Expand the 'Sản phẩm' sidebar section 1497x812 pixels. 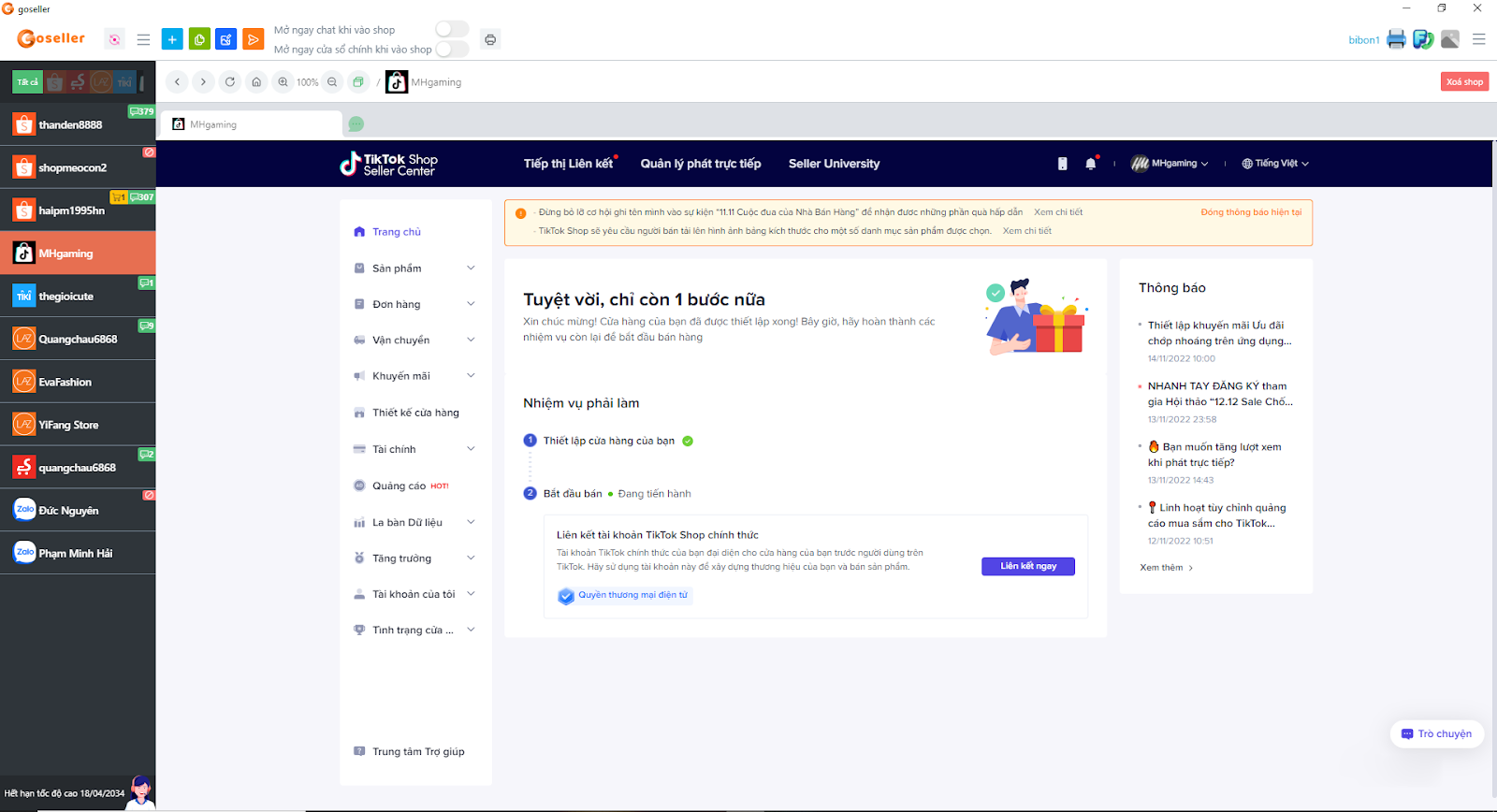(x=415, y=268)
